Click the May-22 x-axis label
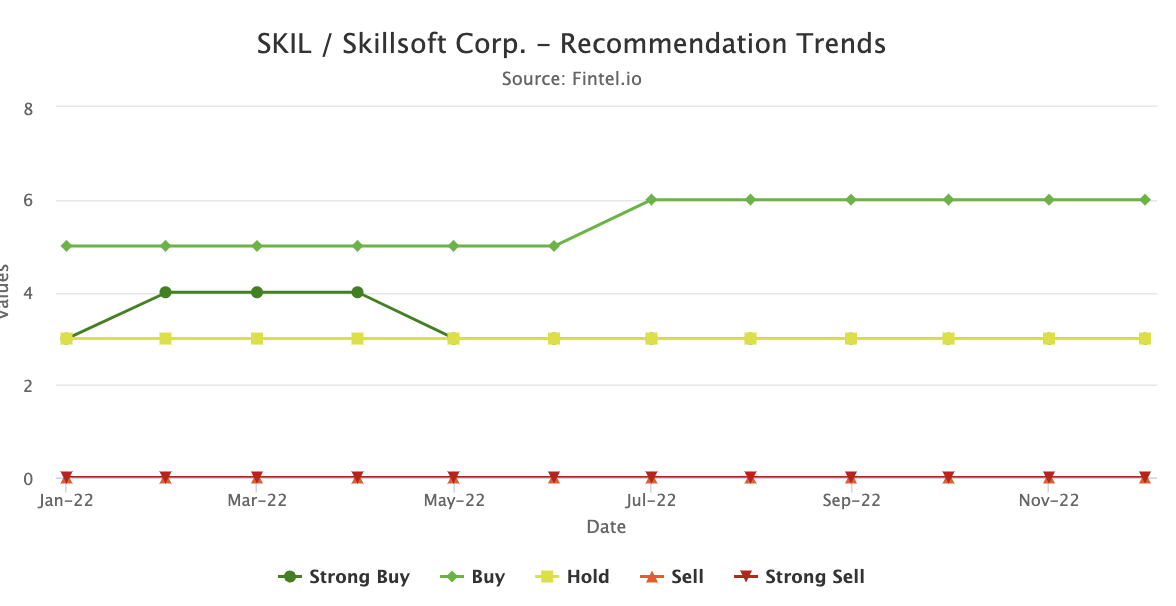The height and width of the screenshot is (606, 1176). (x=455, y=501)
